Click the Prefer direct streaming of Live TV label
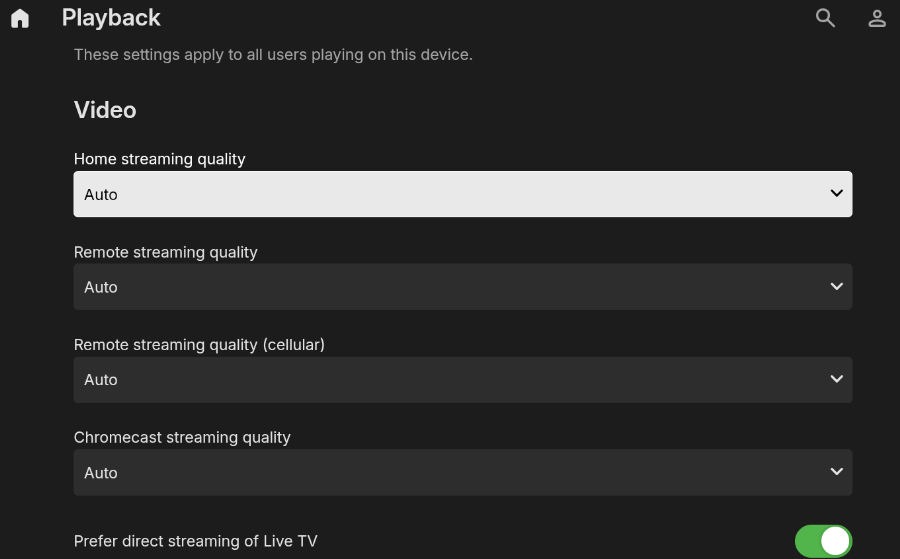 pos(195,541)
